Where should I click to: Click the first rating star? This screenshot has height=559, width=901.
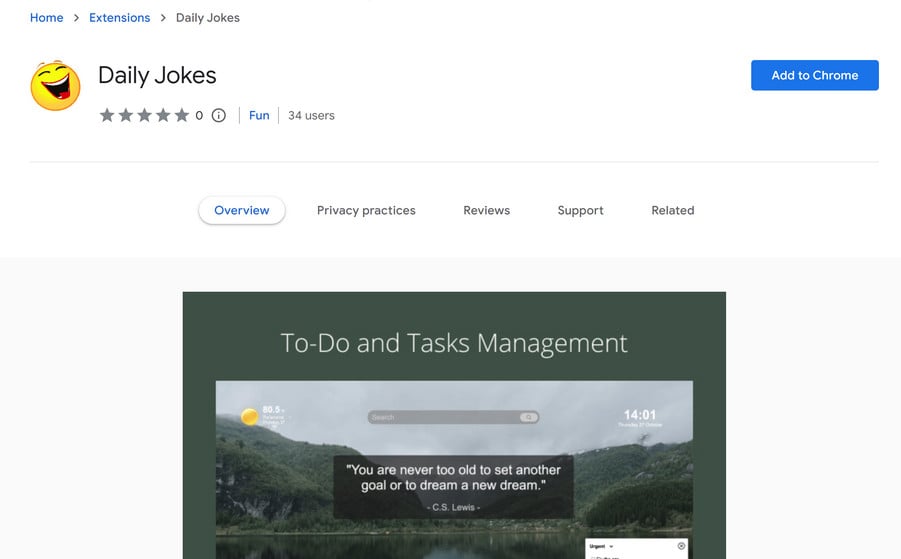[107, 115]
